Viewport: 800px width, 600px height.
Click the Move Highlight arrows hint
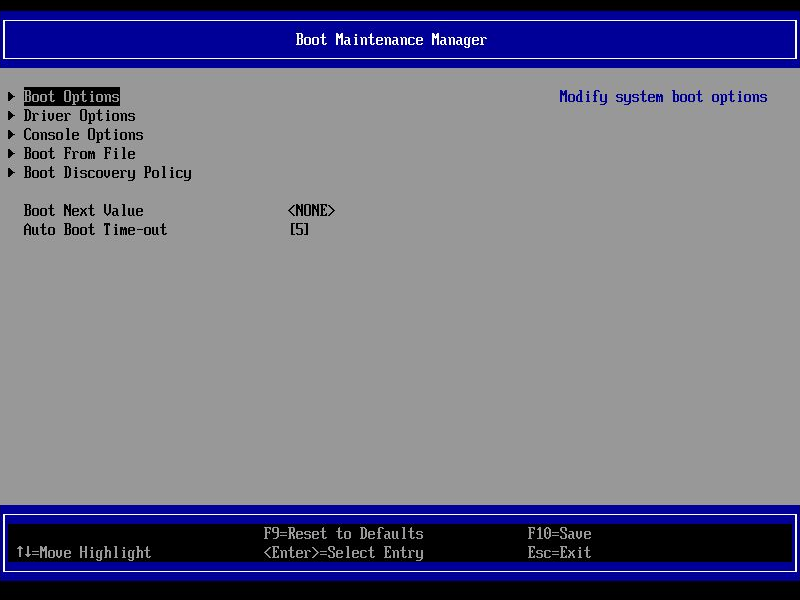coord(83,552)
